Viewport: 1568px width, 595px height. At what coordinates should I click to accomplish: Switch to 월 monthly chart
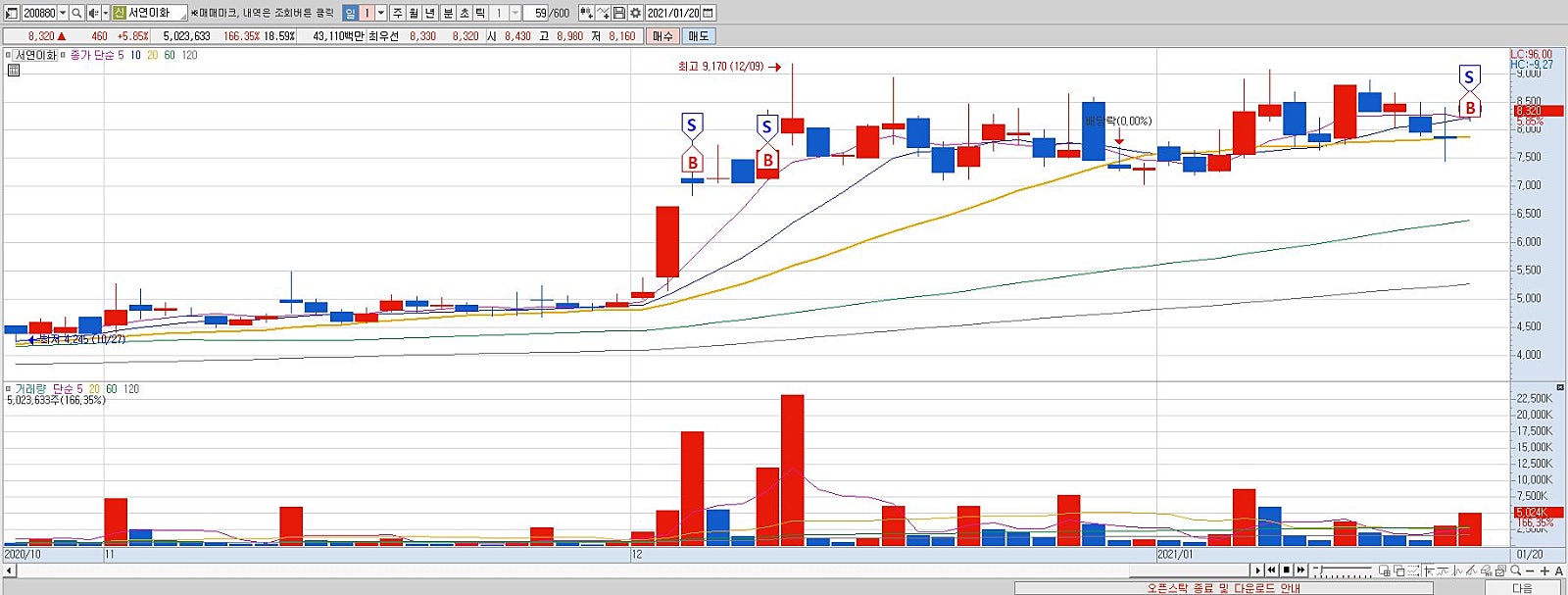414,13
